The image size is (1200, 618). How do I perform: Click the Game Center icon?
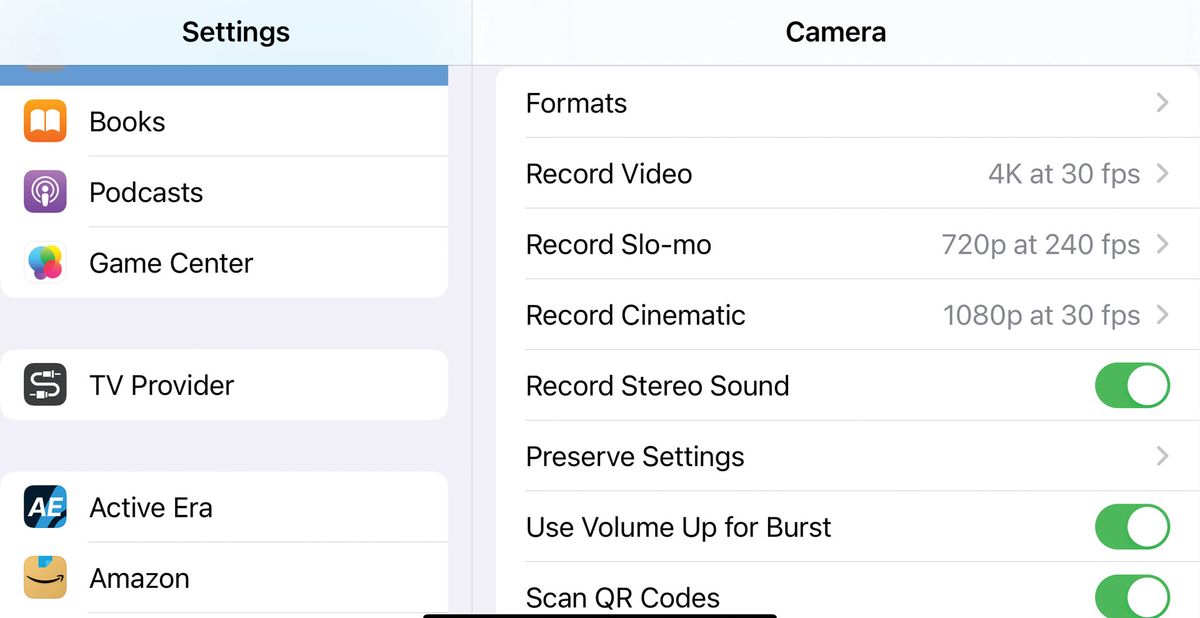[44, 263]
